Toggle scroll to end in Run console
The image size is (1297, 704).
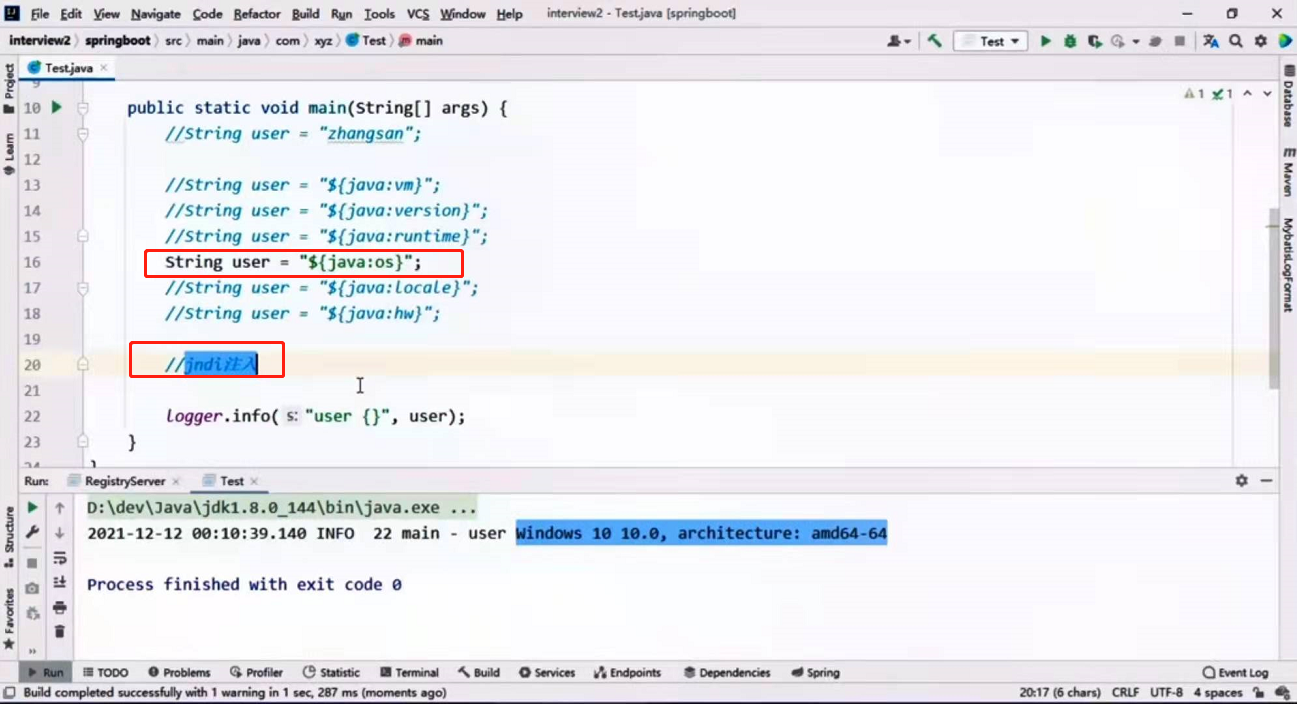tap(60, 582)
